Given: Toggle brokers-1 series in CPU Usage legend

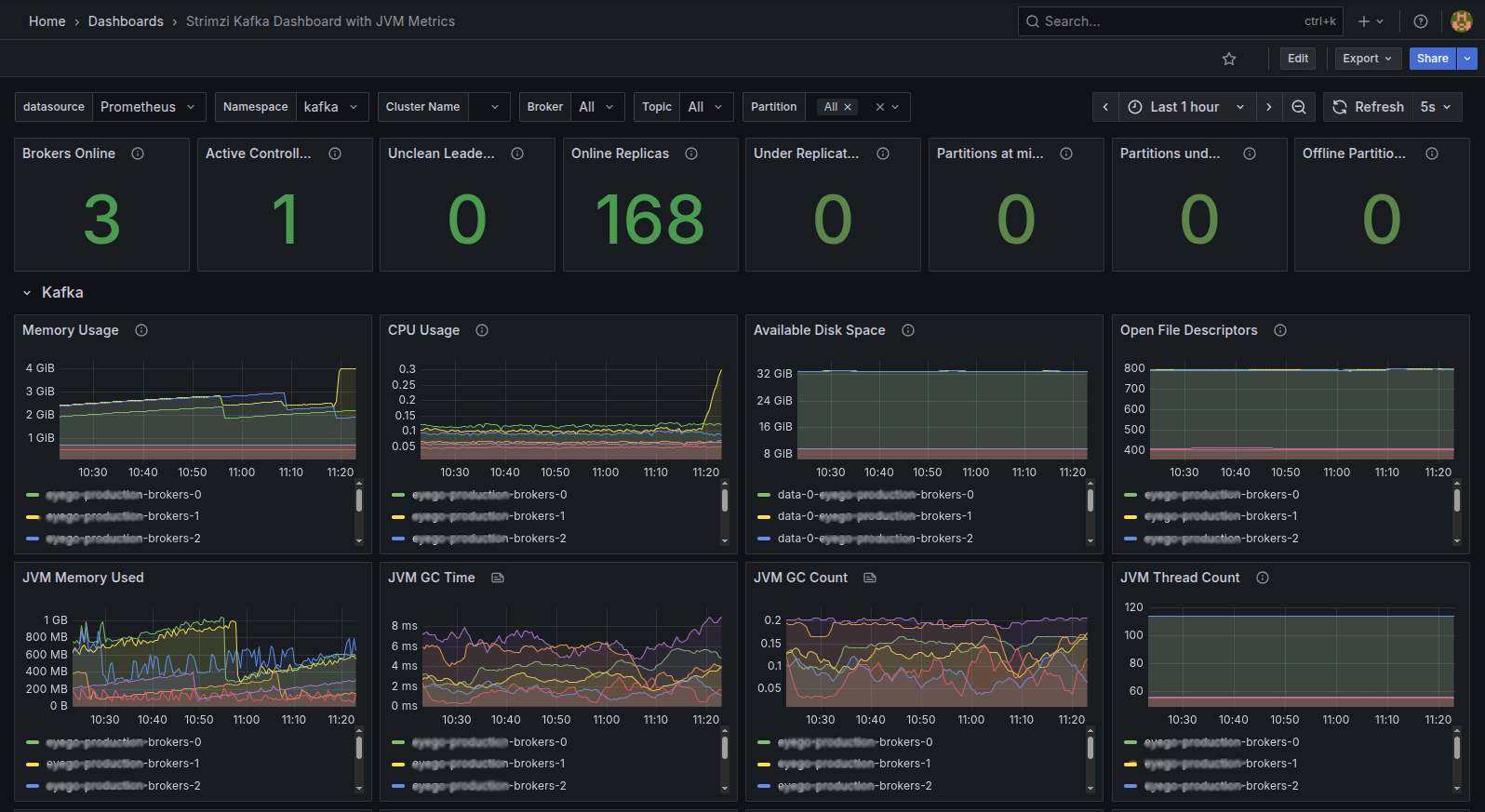Looking at the screenshot, I should pos(480,516).
